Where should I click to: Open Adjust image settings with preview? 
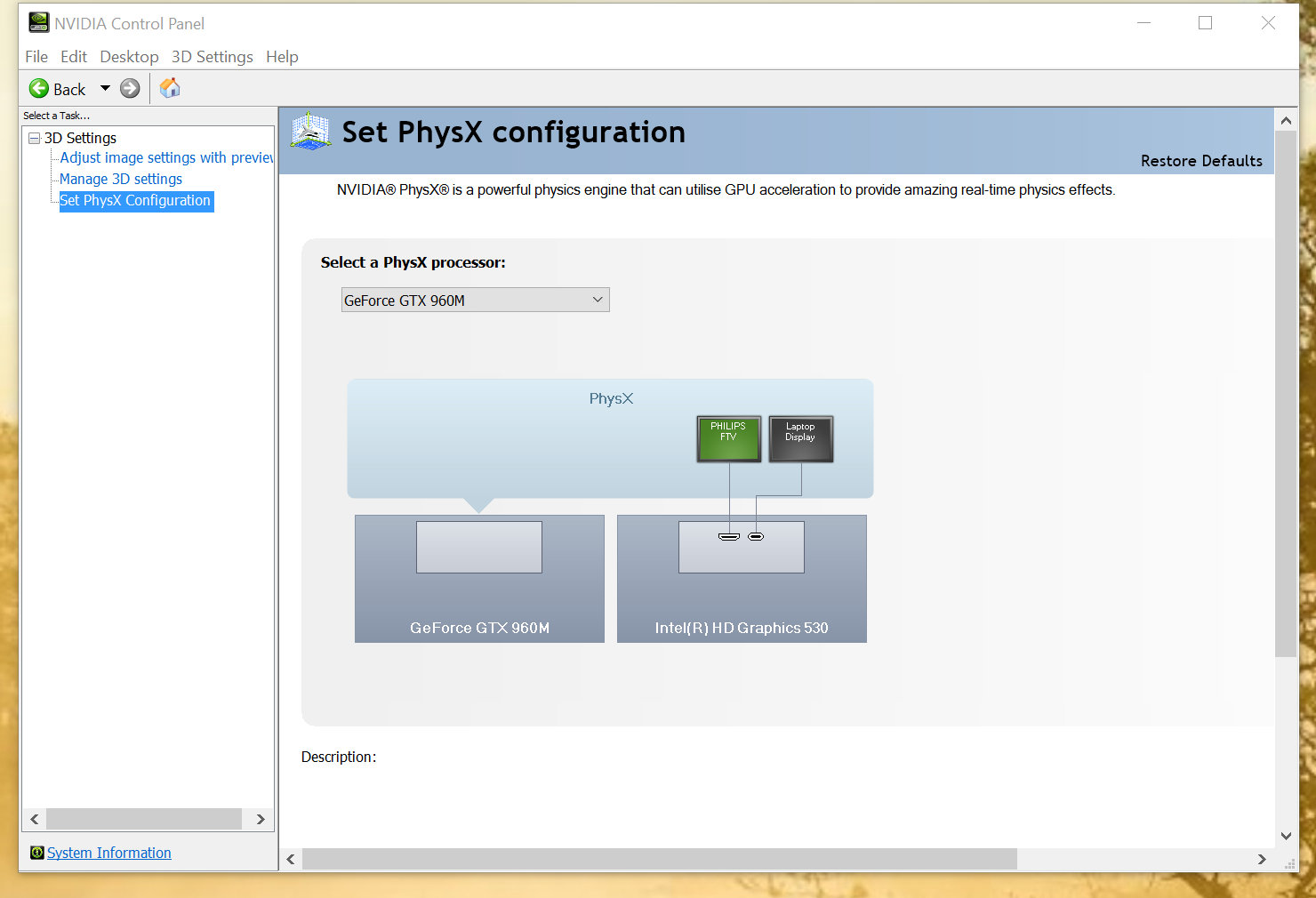click(166, 157)
